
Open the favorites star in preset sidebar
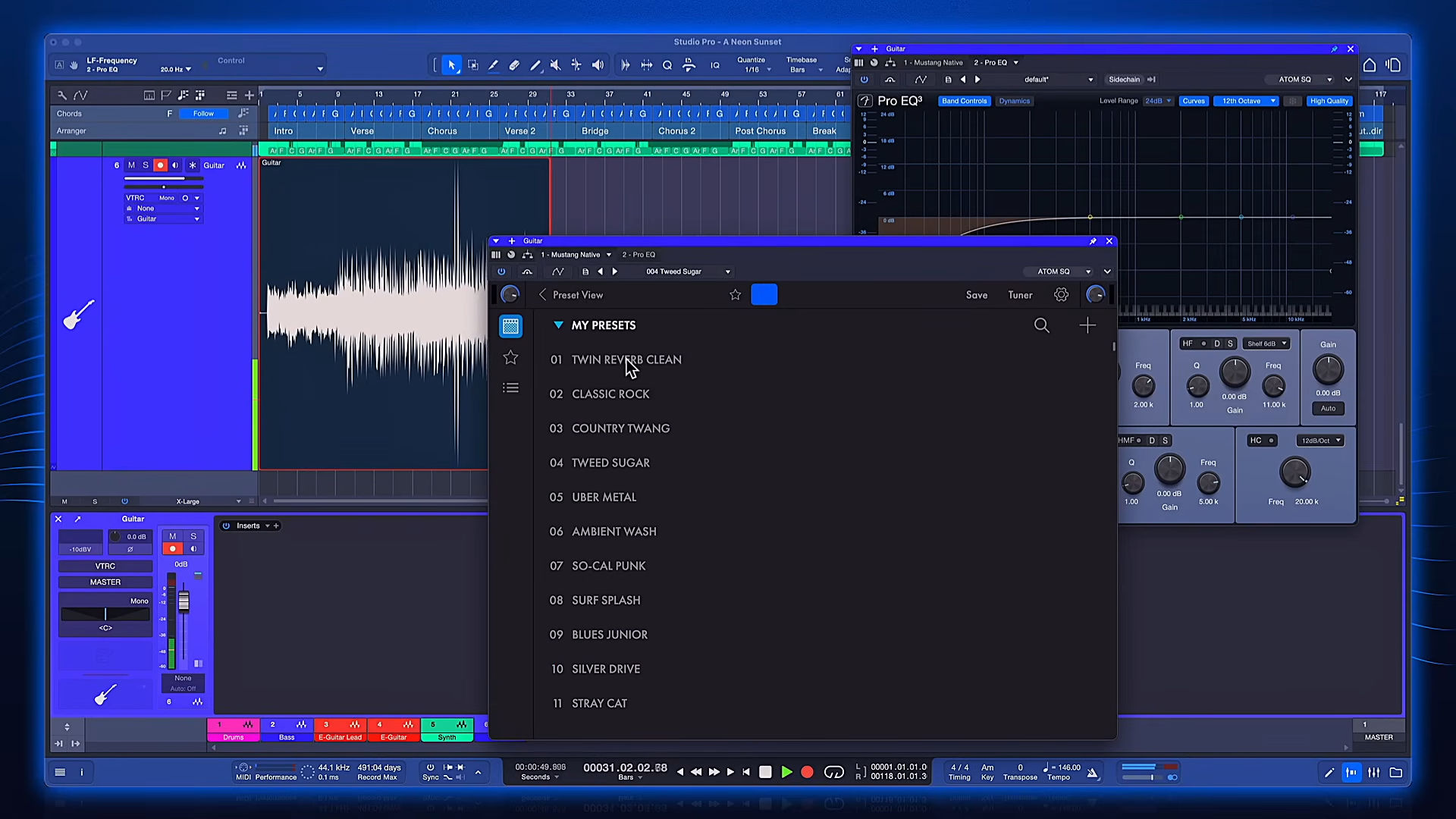[510, 357]
